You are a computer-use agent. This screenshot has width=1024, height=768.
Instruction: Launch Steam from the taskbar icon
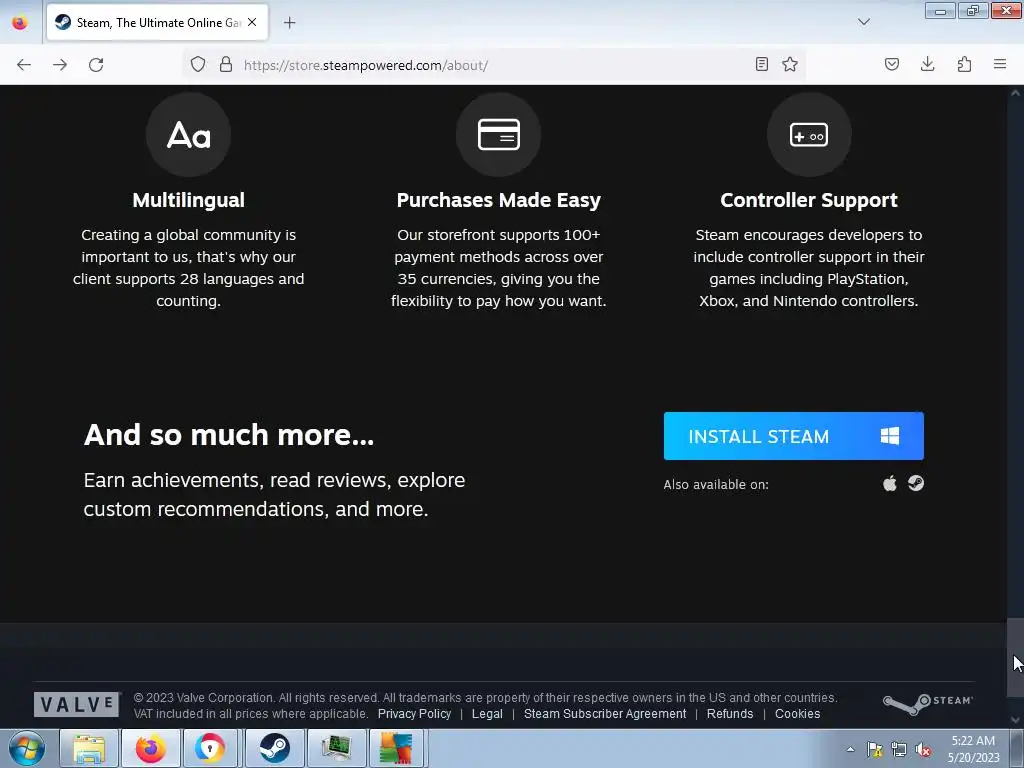(x=274, y=748)
